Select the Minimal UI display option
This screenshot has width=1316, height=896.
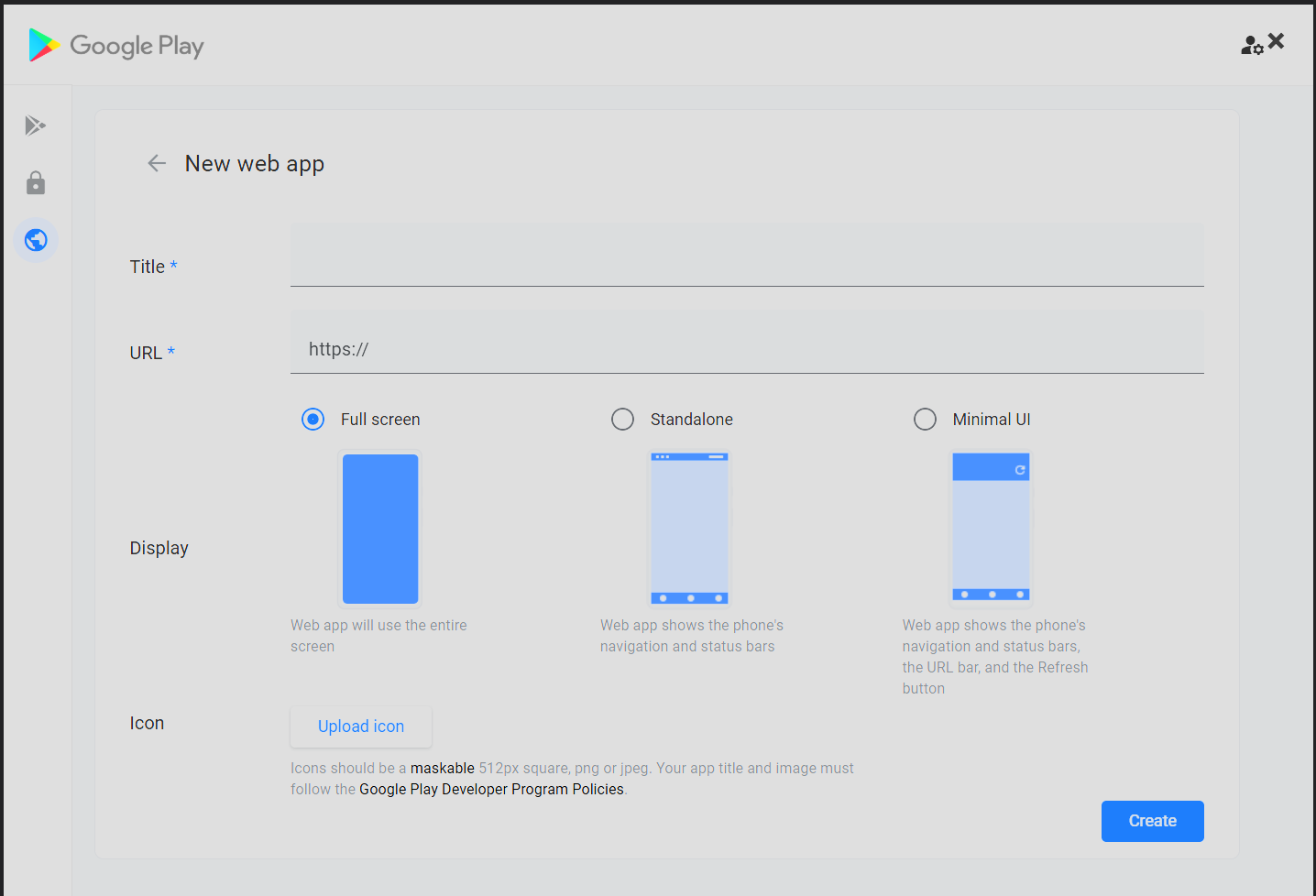926,420
